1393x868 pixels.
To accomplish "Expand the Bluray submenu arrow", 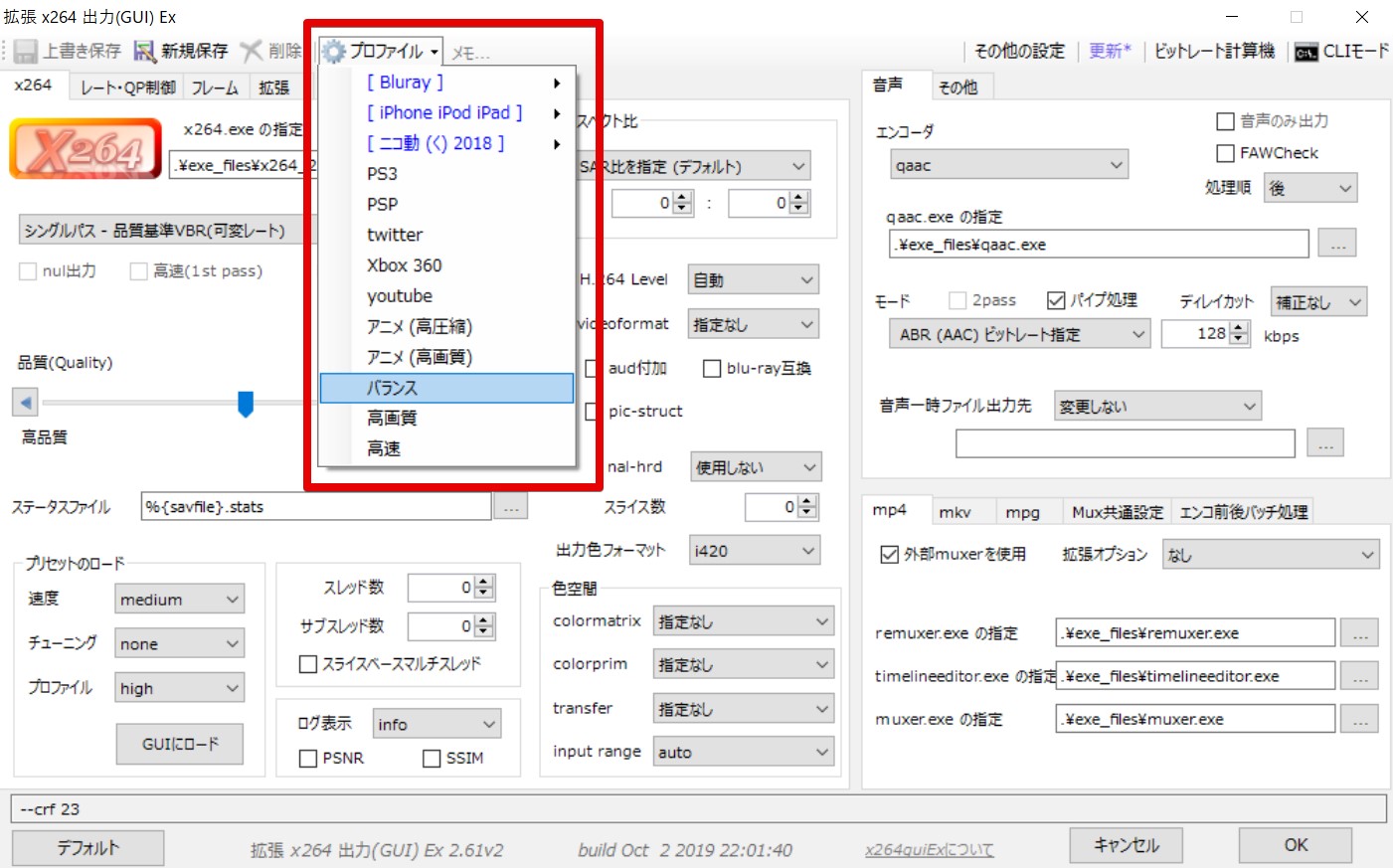I will pos(557,83).
